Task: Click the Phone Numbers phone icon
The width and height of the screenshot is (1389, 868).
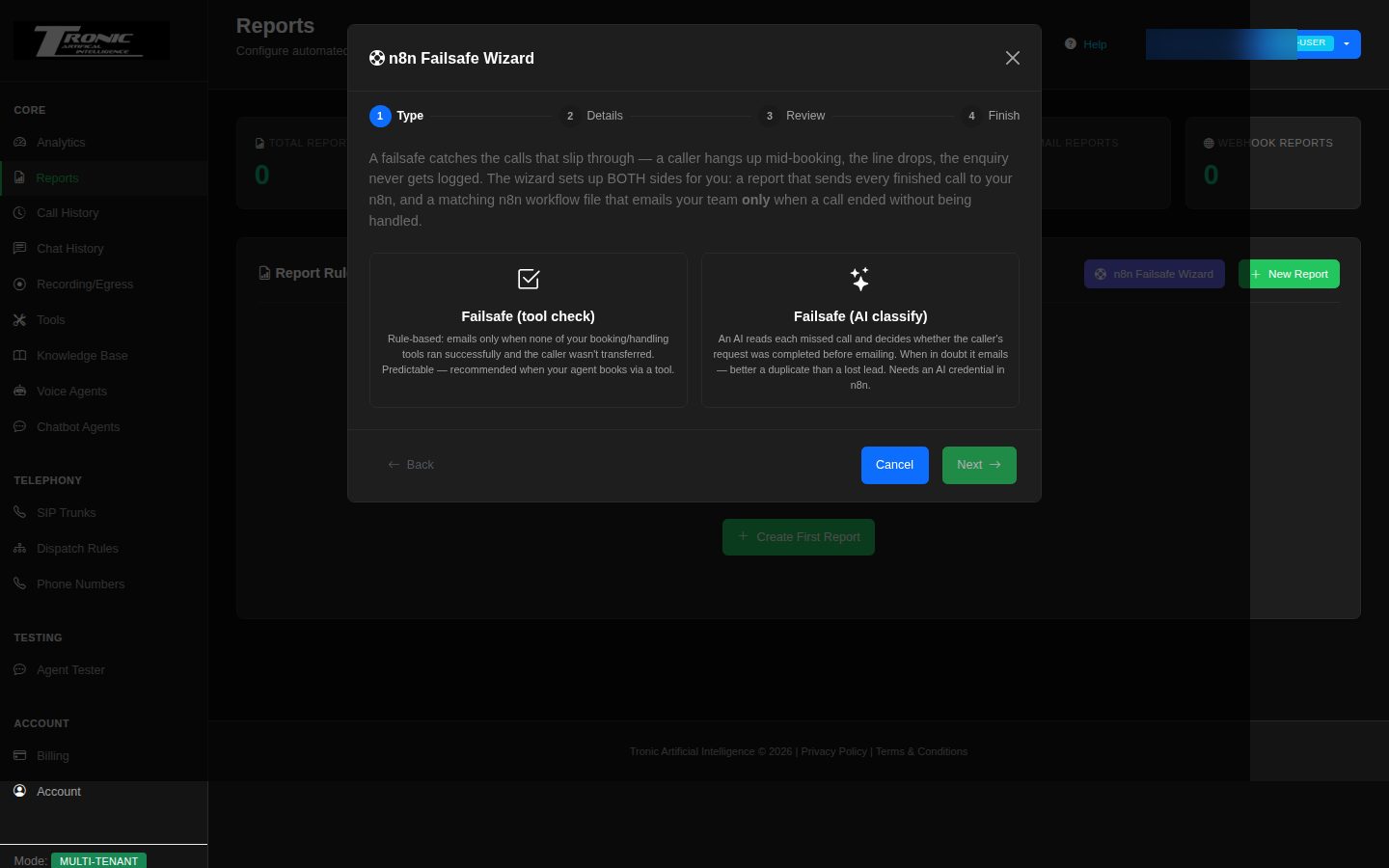Action: coord(19,584)
